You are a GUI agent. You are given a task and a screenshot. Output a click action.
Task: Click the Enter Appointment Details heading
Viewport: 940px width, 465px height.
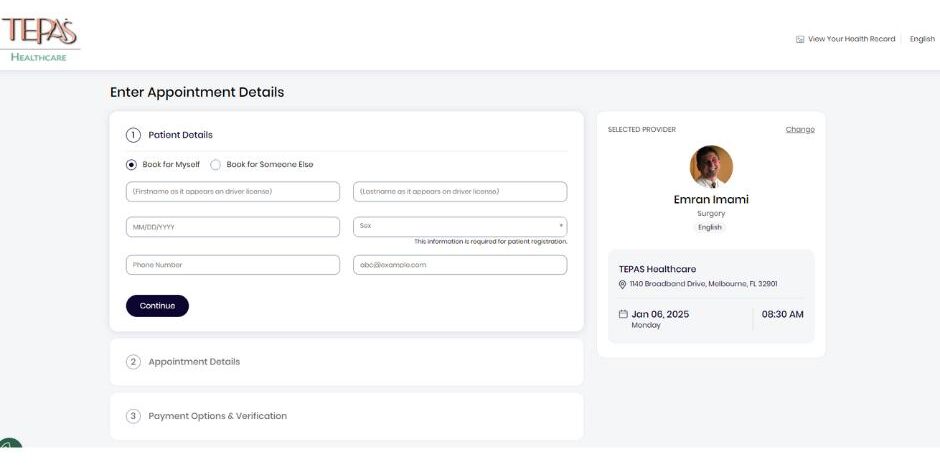click(x=197, y=92)
